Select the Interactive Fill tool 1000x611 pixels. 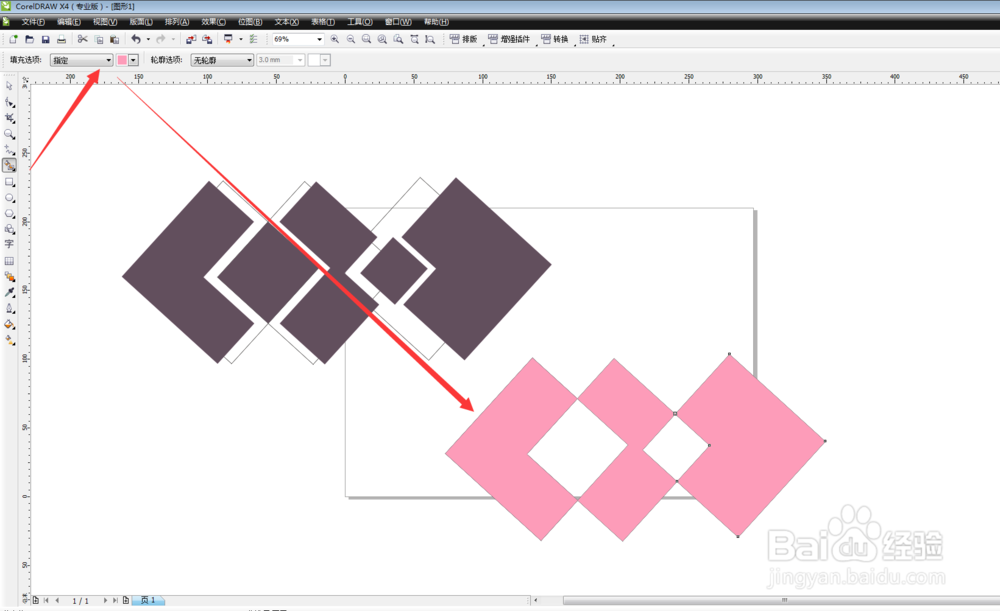click(9, 341)
